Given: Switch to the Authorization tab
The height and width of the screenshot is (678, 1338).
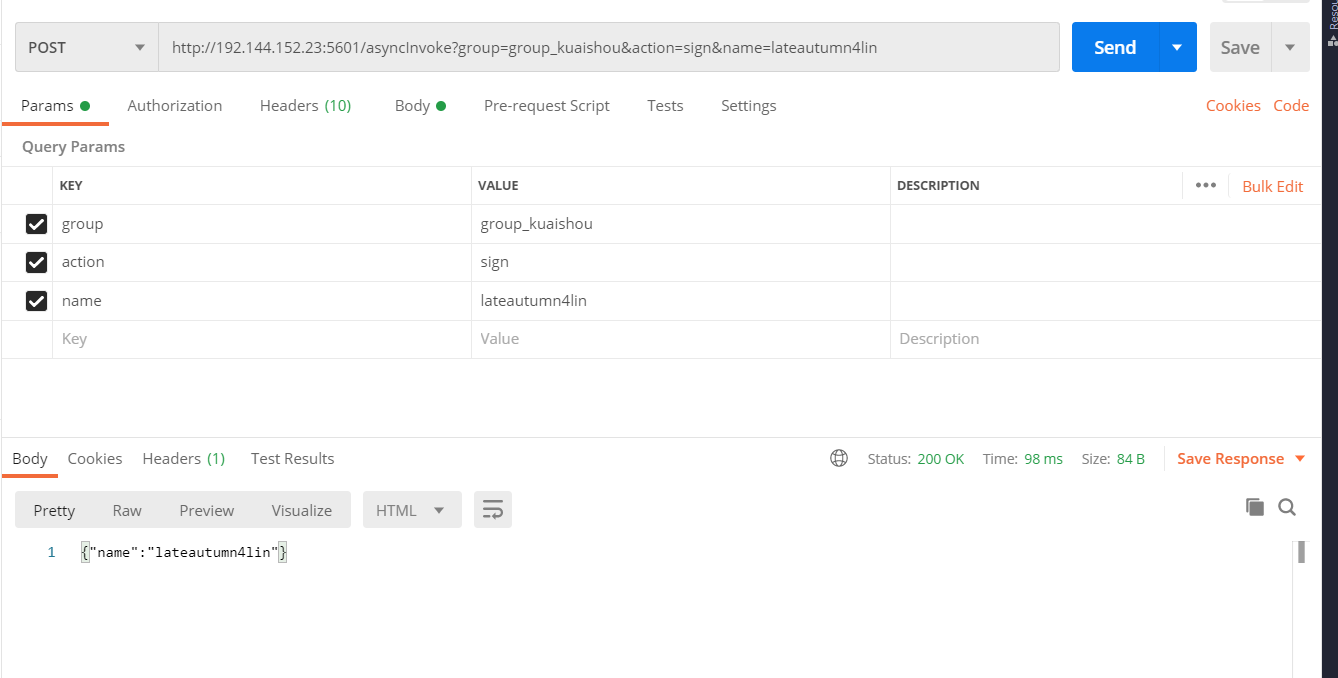Looking at the screenshot, I should click(174, 106).
